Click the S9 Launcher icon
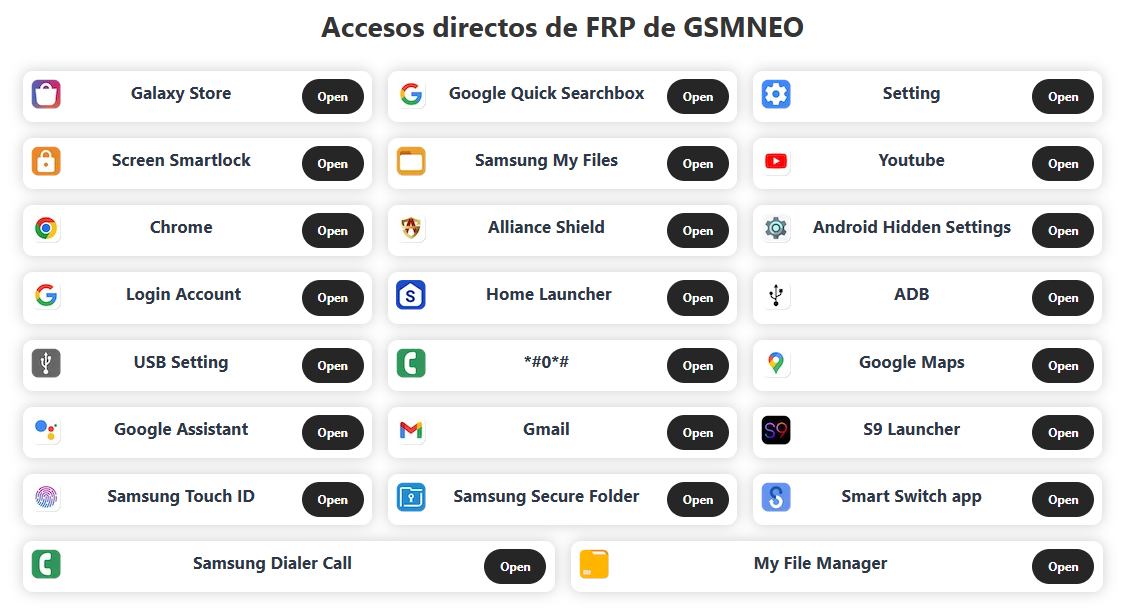The width and height of the screenshot is (1125, 611). [x=776, y=430]
